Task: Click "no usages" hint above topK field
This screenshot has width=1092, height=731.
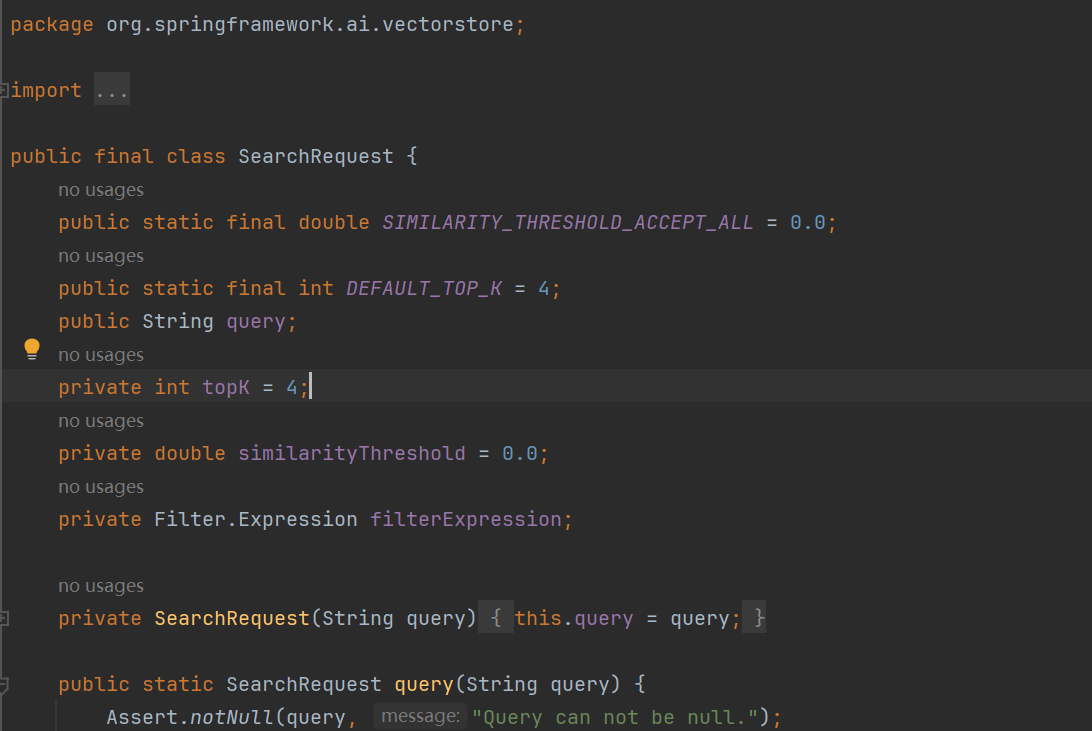Action: [x=100, y=354]
